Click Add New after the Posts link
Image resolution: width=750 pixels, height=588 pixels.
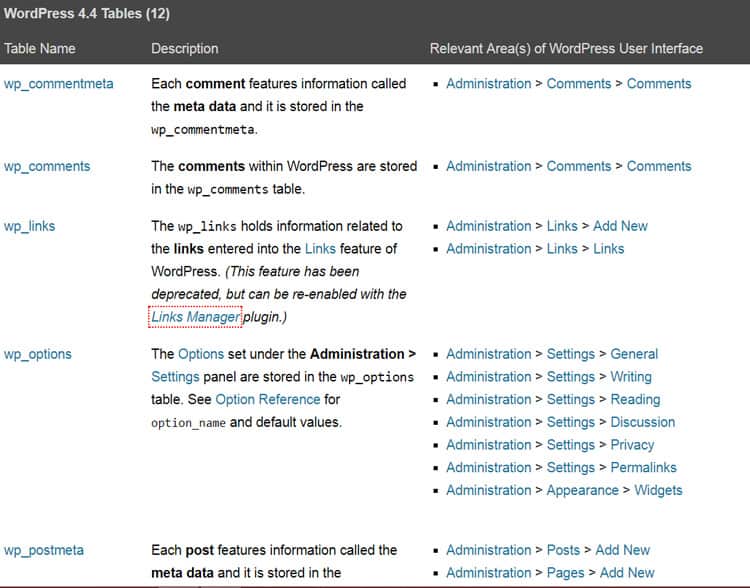[623, 550]
